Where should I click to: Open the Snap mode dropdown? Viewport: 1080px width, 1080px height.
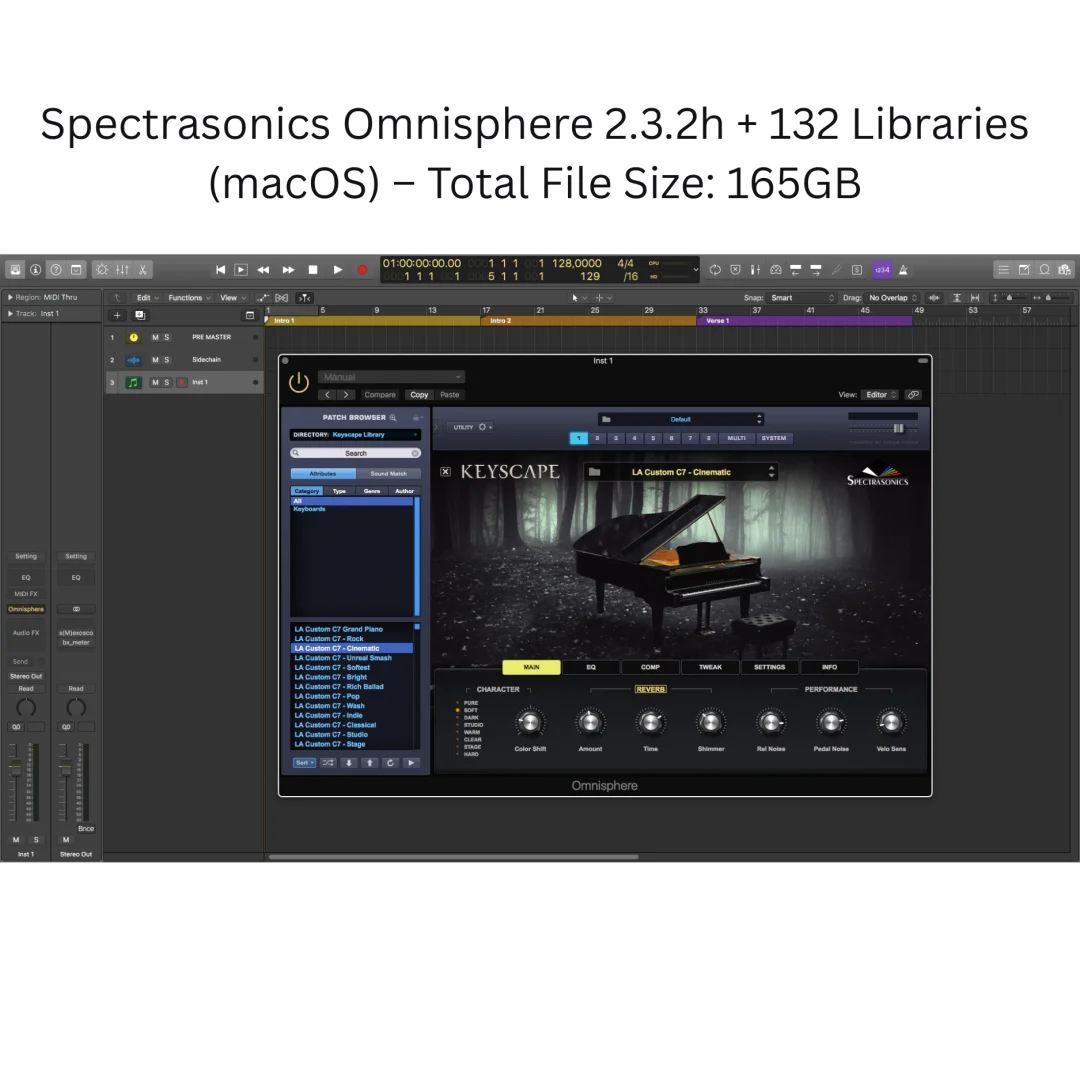tap(802, 298)
